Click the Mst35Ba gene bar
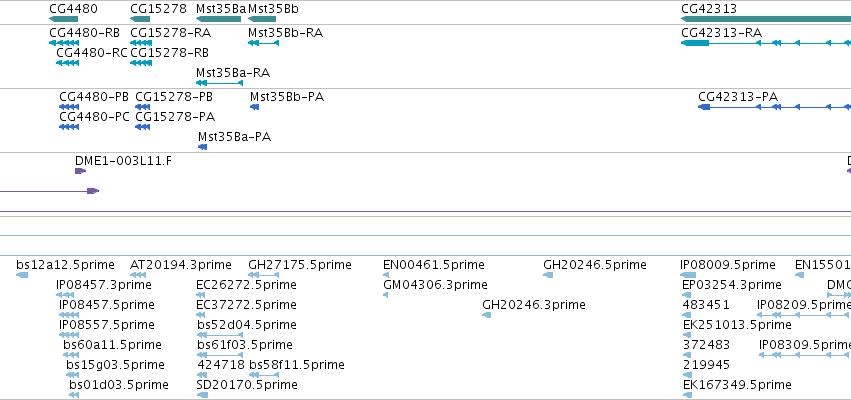Viewport: 851px width, 400px height. point(218,19)
